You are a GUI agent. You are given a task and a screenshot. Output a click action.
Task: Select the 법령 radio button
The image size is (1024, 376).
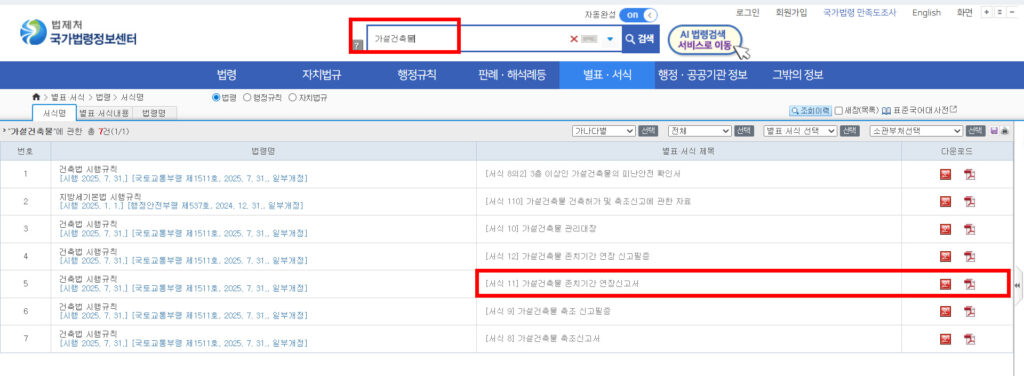[216, 98]
